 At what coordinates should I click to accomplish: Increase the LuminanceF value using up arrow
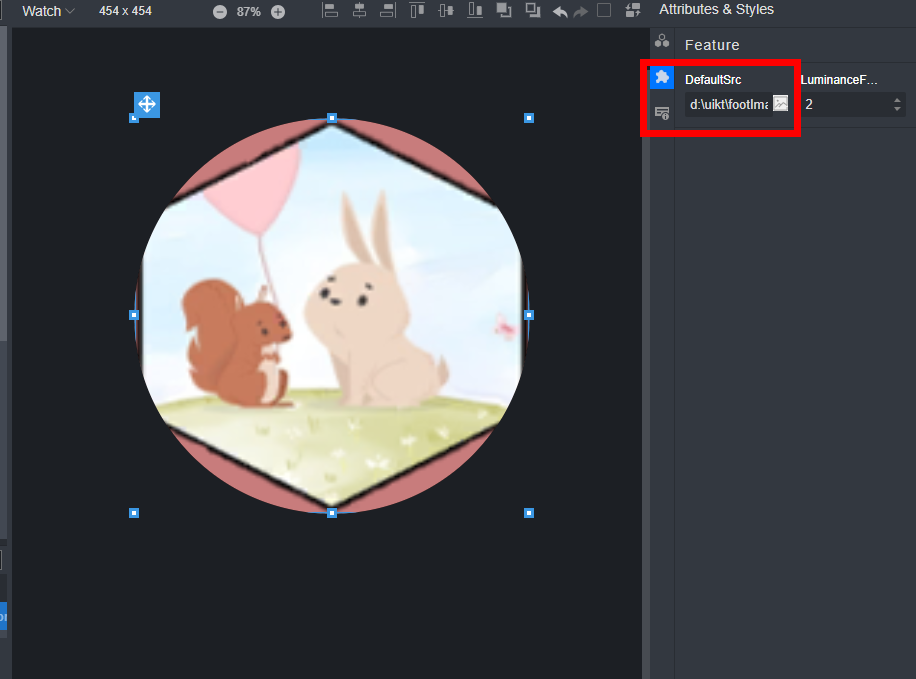tap(897, 99)
